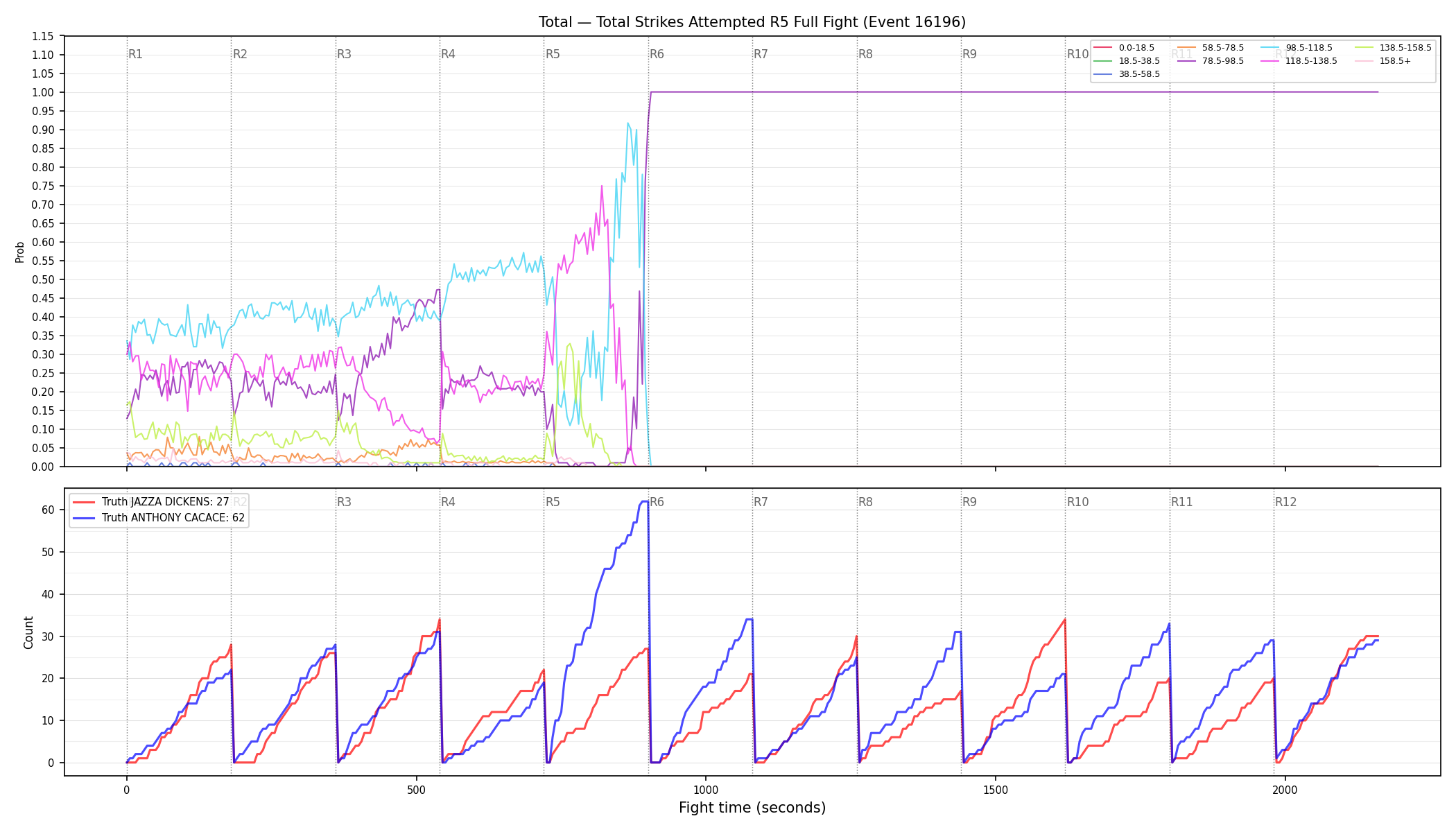Click the 0.75 tick on the Prob axis
The width and height of the screenshot is (1456, 832).
coord(43,186)
